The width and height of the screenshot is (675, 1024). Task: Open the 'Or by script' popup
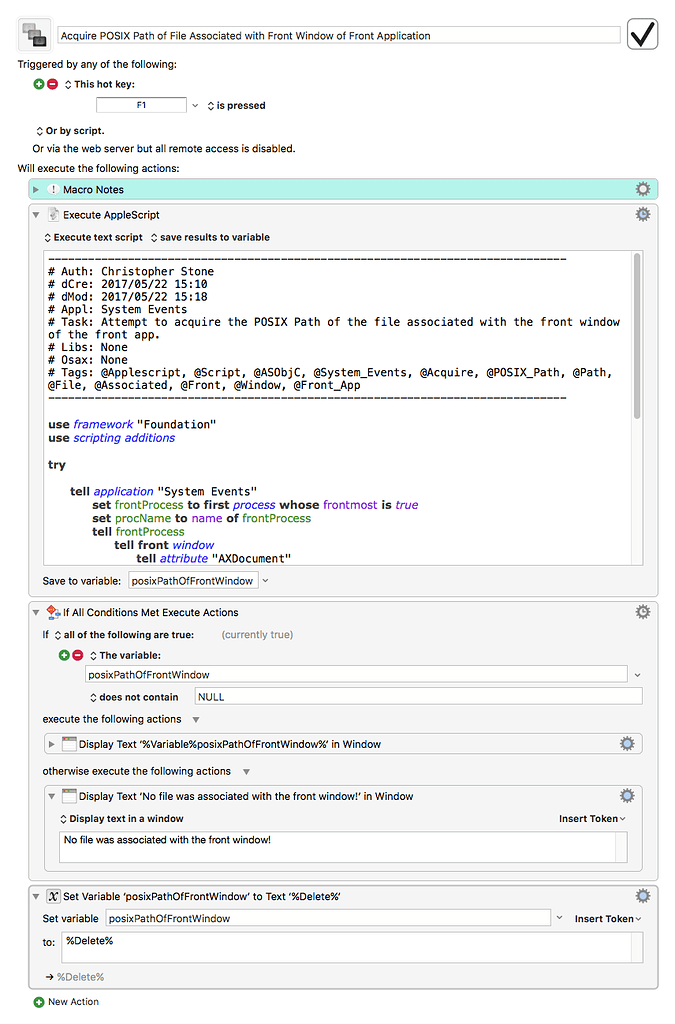click(x=70, y=131)
